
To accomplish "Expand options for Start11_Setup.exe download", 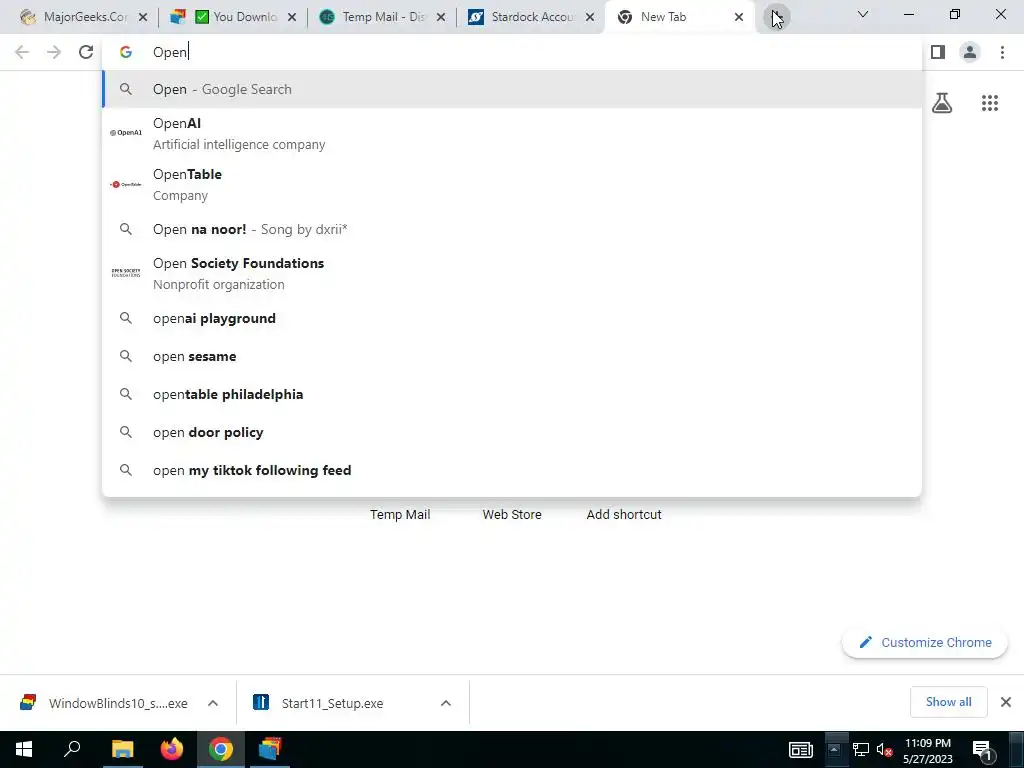I will [446, 703].
